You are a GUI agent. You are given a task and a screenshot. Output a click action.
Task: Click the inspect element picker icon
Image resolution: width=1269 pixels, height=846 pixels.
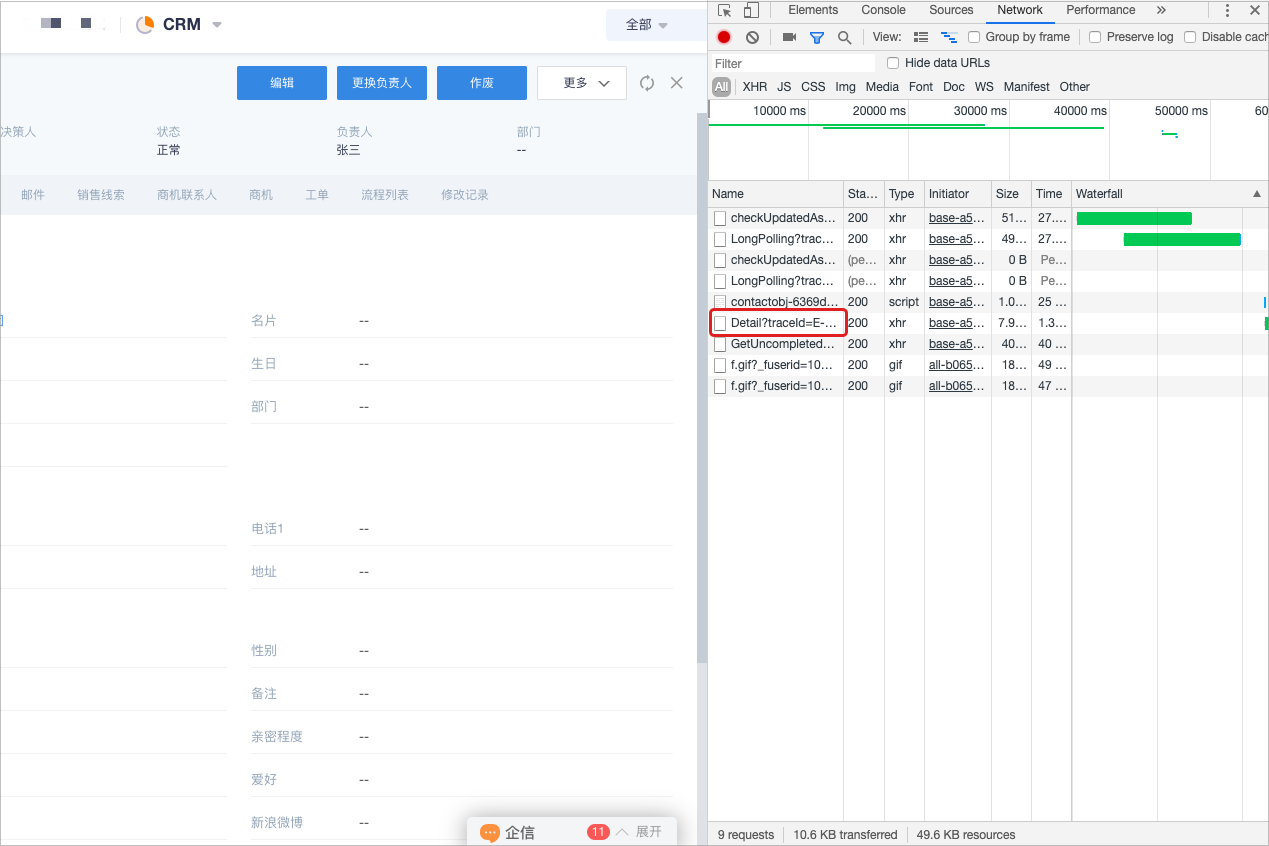tap(724, 11)
